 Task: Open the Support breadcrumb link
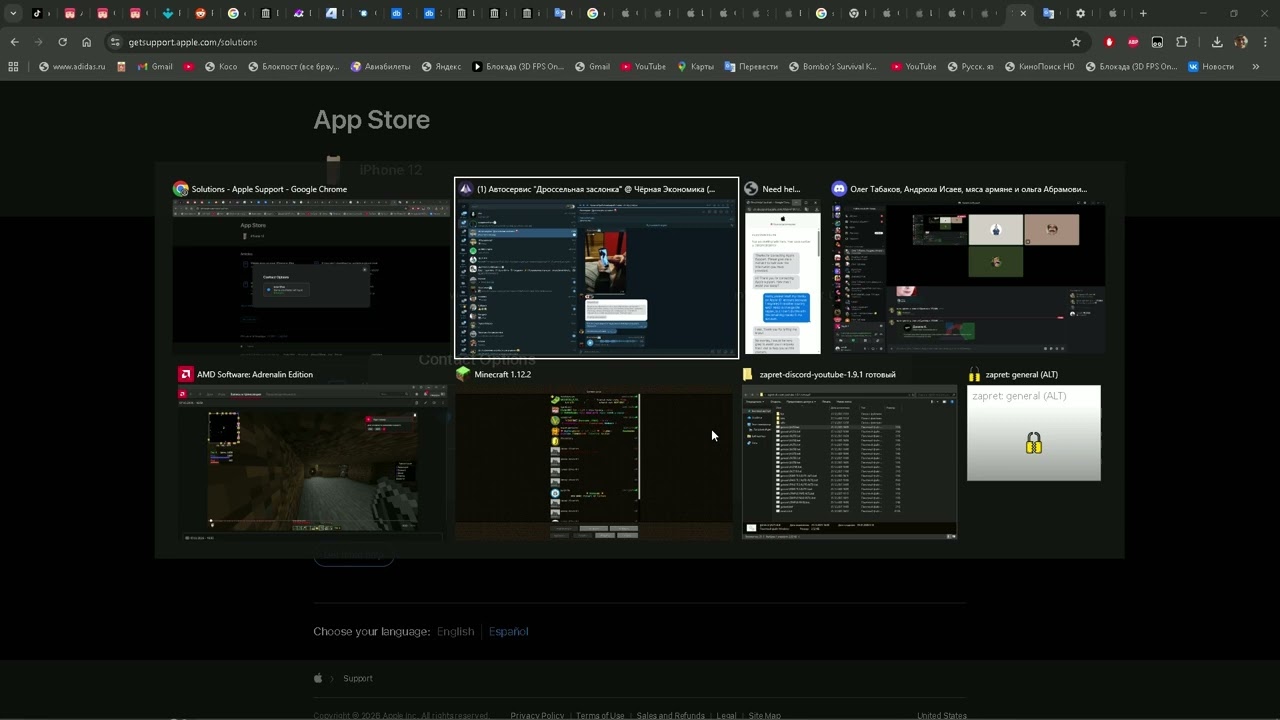click(x=358, y=678)
